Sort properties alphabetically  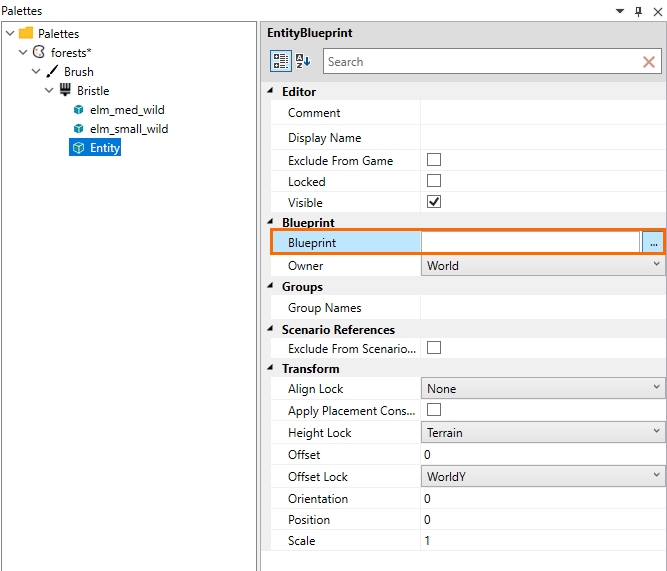click(303, 61)
